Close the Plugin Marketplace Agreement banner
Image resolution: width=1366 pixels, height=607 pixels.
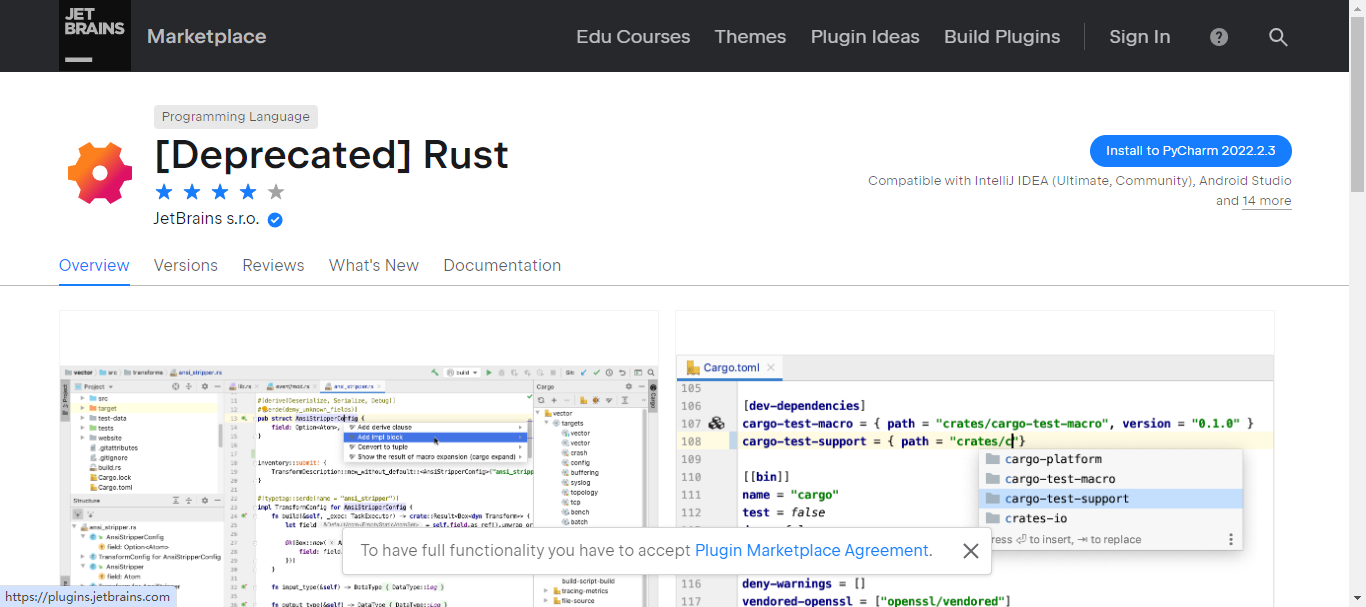point(970,551)
